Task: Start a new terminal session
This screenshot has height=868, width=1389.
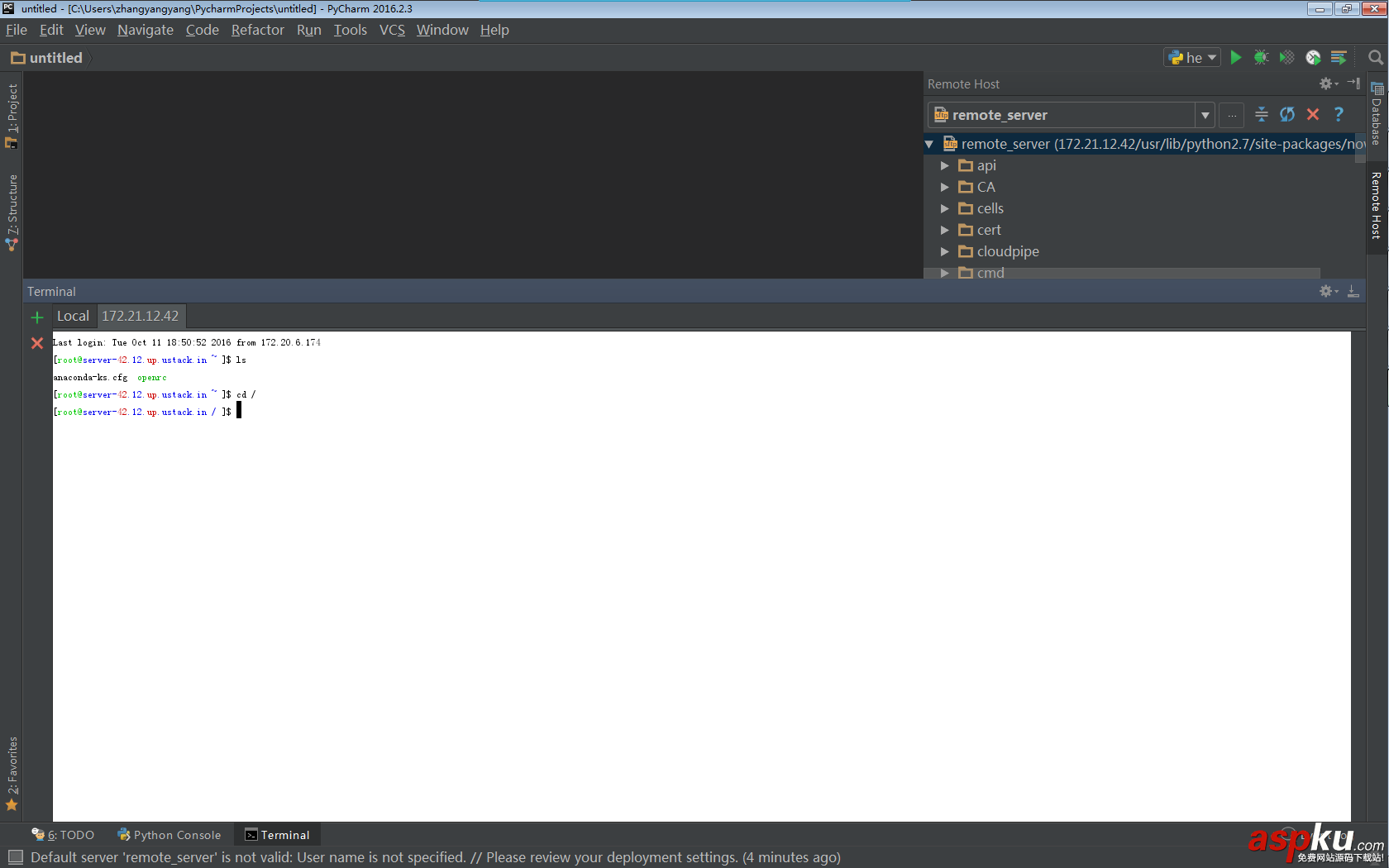Action: [x=36, y=316]
